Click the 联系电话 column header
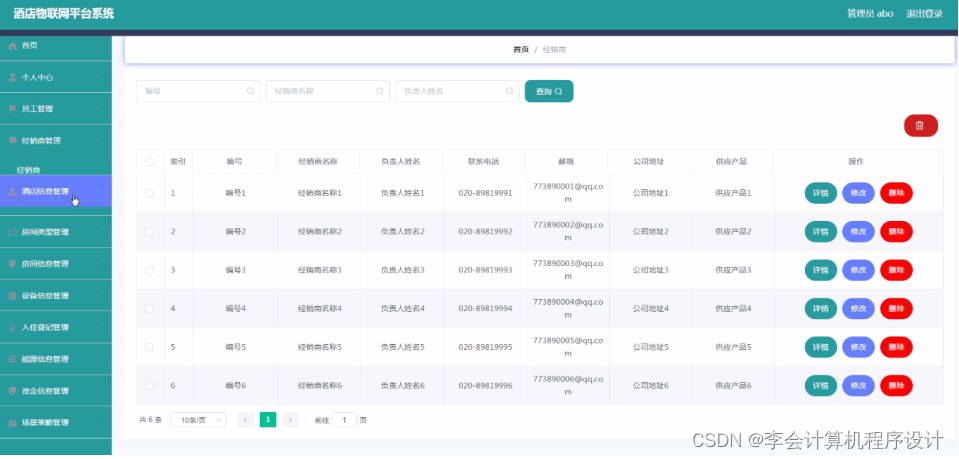This screenshot has height=459, width=959. click(483, 162)
